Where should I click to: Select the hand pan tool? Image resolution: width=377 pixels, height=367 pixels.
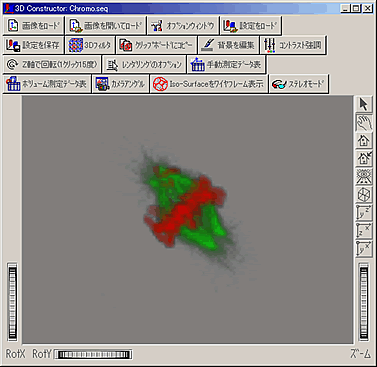coord(364,122)
